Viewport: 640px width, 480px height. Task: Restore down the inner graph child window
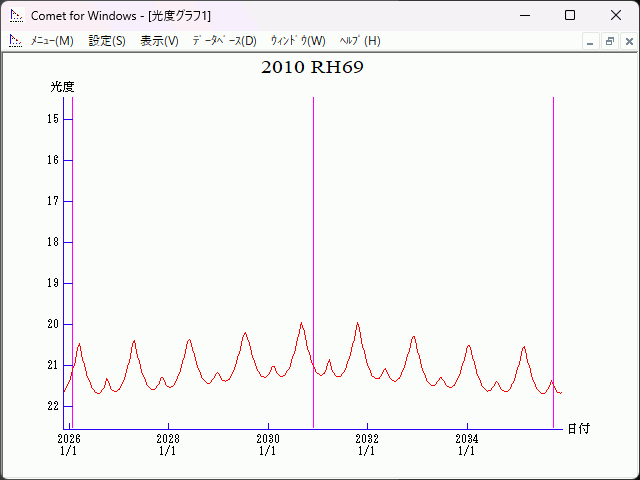609,41
